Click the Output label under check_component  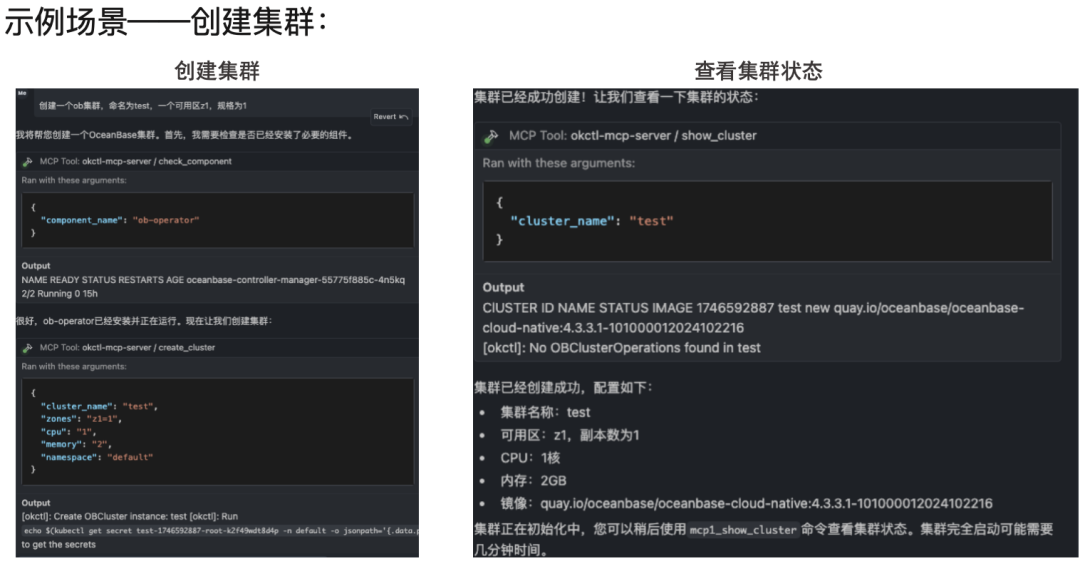click(x=37, y=266)
